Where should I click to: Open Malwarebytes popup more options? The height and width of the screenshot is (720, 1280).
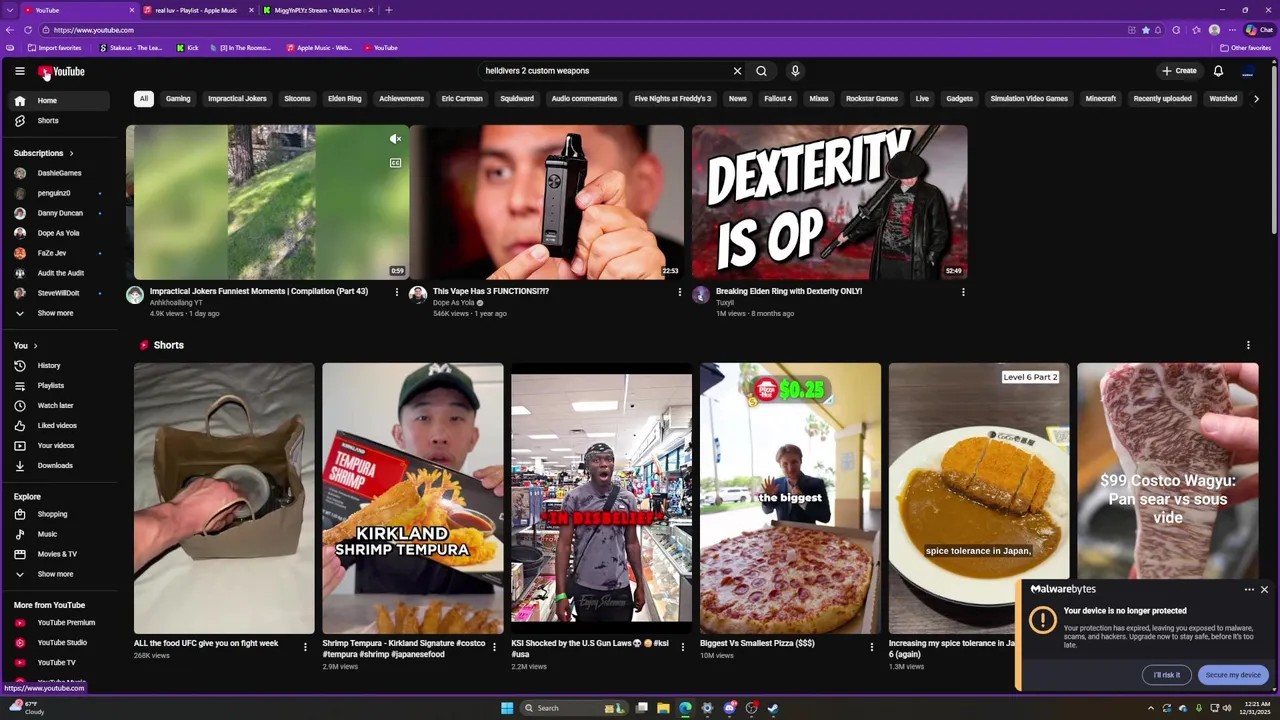[x=1249, y=590]
